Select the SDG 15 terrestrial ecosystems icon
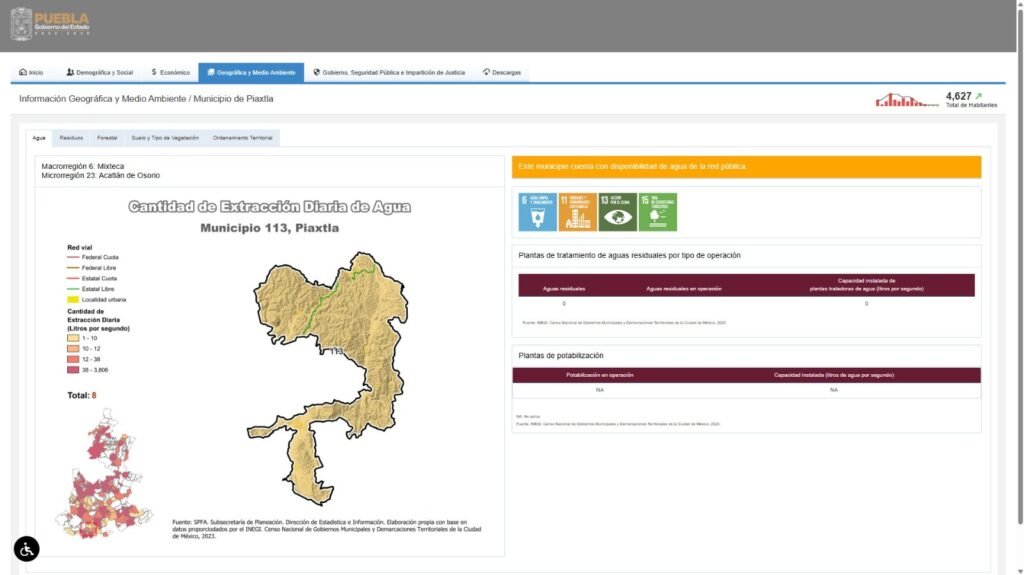 pos(657,212)
